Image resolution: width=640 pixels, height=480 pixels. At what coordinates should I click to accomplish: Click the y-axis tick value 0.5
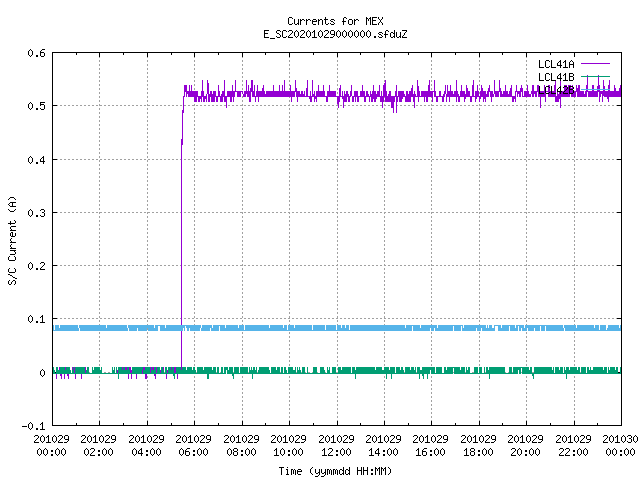coord(36,106)
